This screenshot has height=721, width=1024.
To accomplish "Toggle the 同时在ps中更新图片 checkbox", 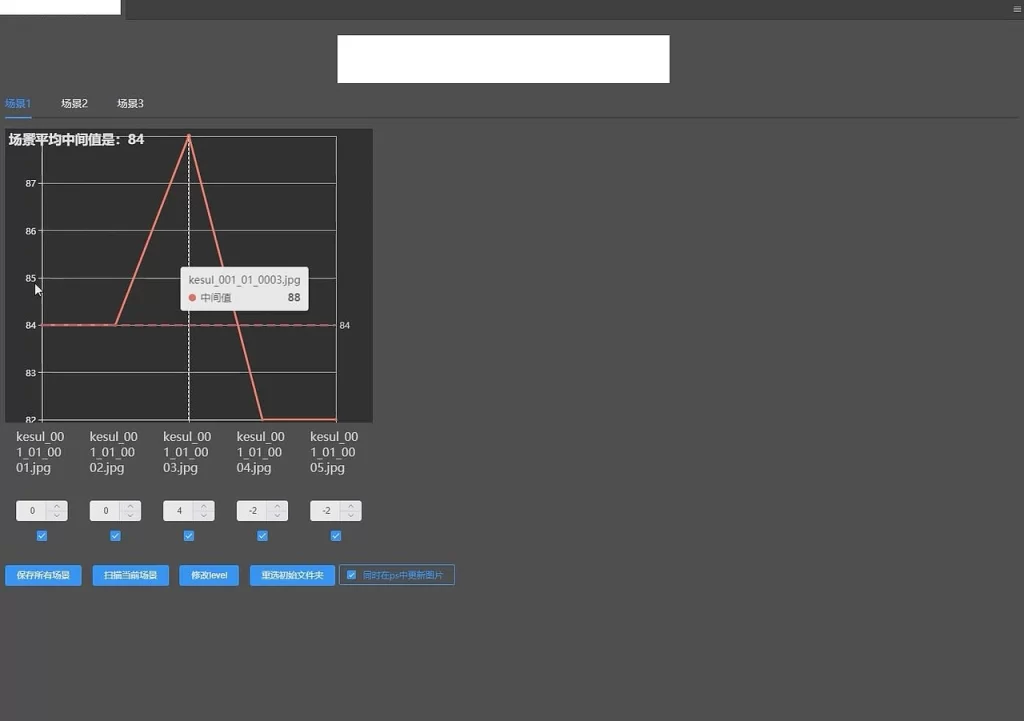I will tap(351, 575).
